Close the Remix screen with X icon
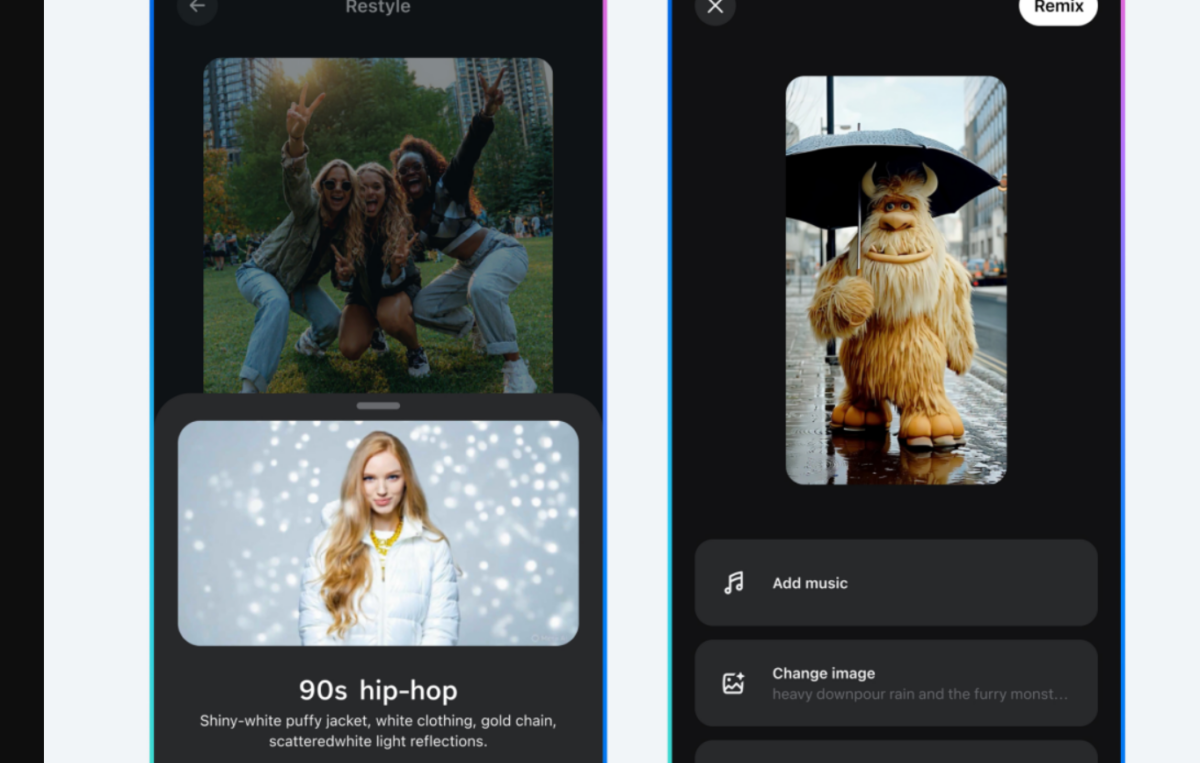 point(715,8)
